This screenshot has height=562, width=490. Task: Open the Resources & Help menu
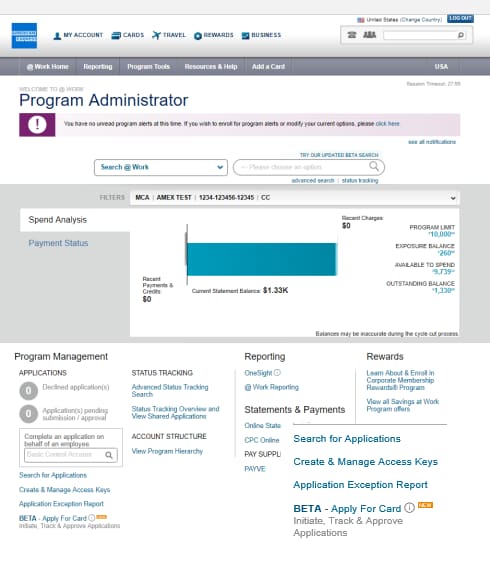(x=211, y=67)
